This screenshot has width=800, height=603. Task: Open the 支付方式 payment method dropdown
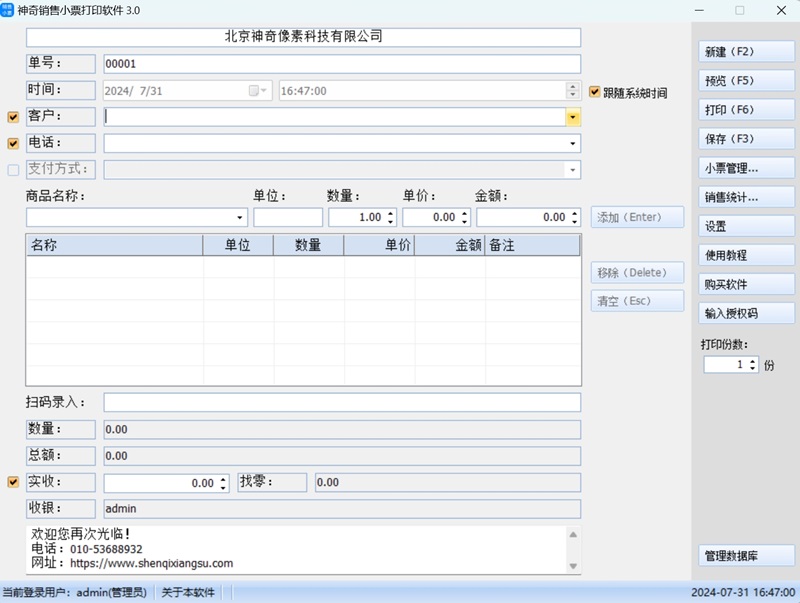572,169
